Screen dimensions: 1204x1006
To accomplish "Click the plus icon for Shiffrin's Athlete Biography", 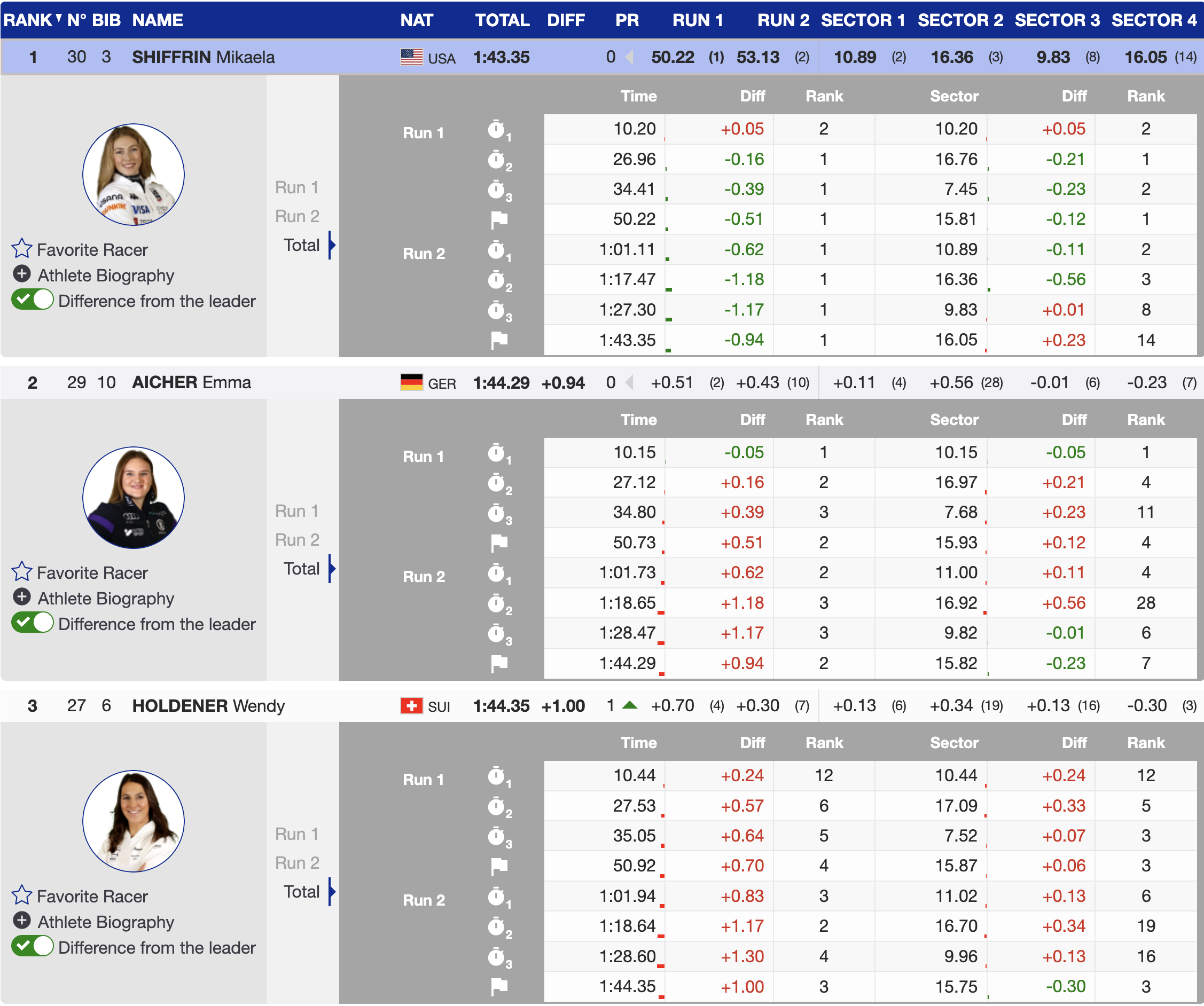I will (x=22, y=274).
